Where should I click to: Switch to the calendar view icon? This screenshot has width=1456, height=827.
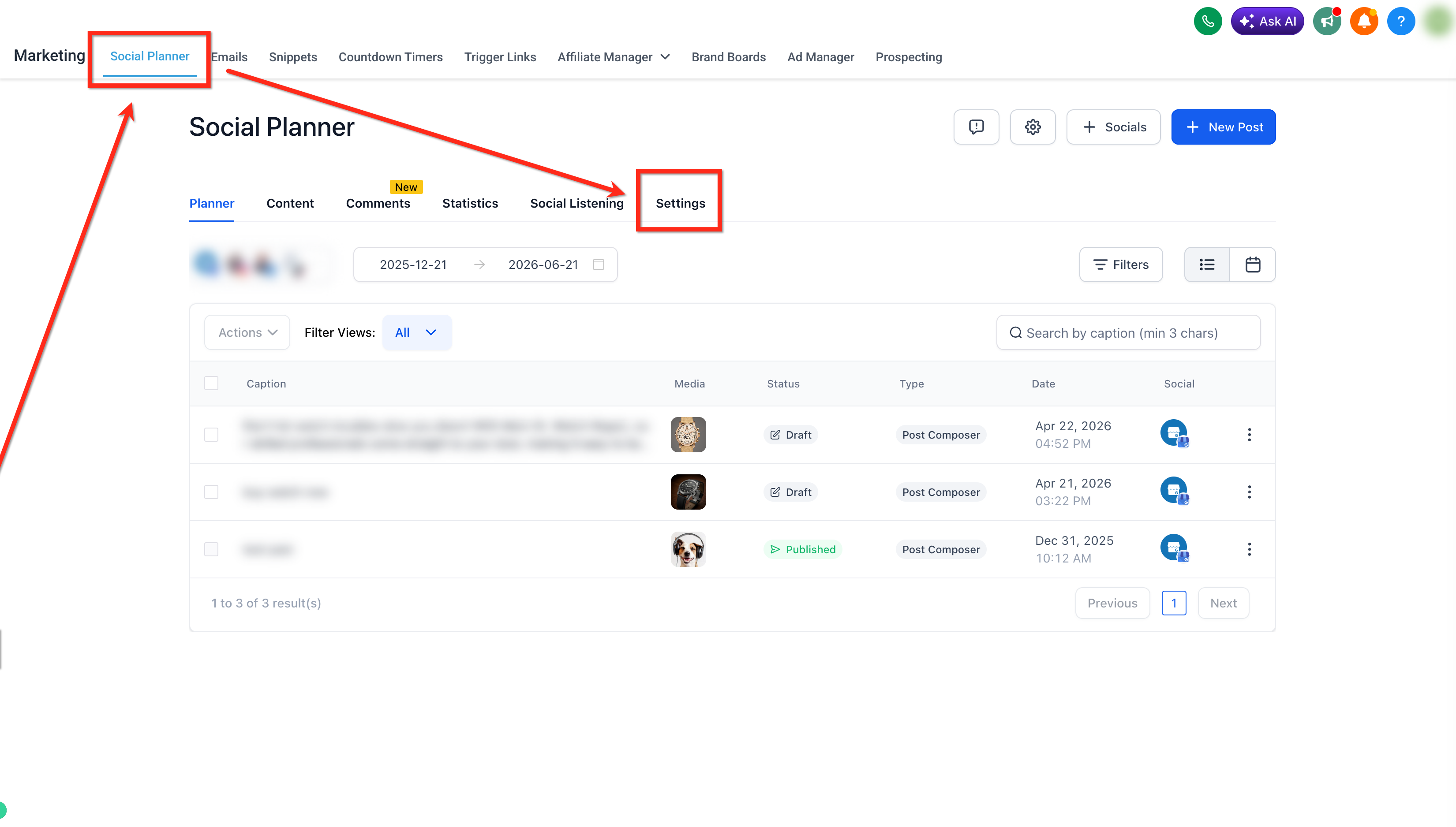[1253, 264]
